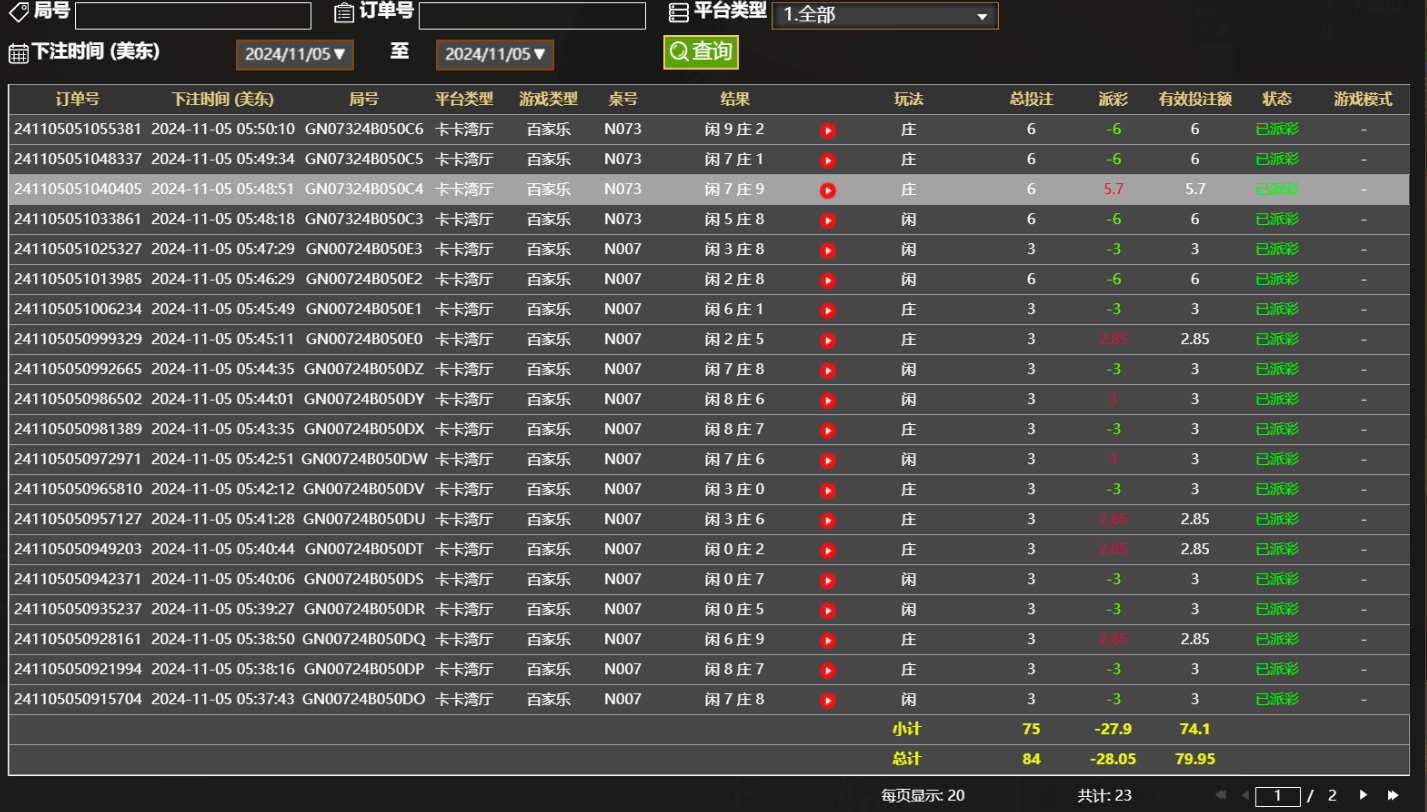Select the page number input box
This screenshot has width=1427, height=812.
tap(1278, 795)
